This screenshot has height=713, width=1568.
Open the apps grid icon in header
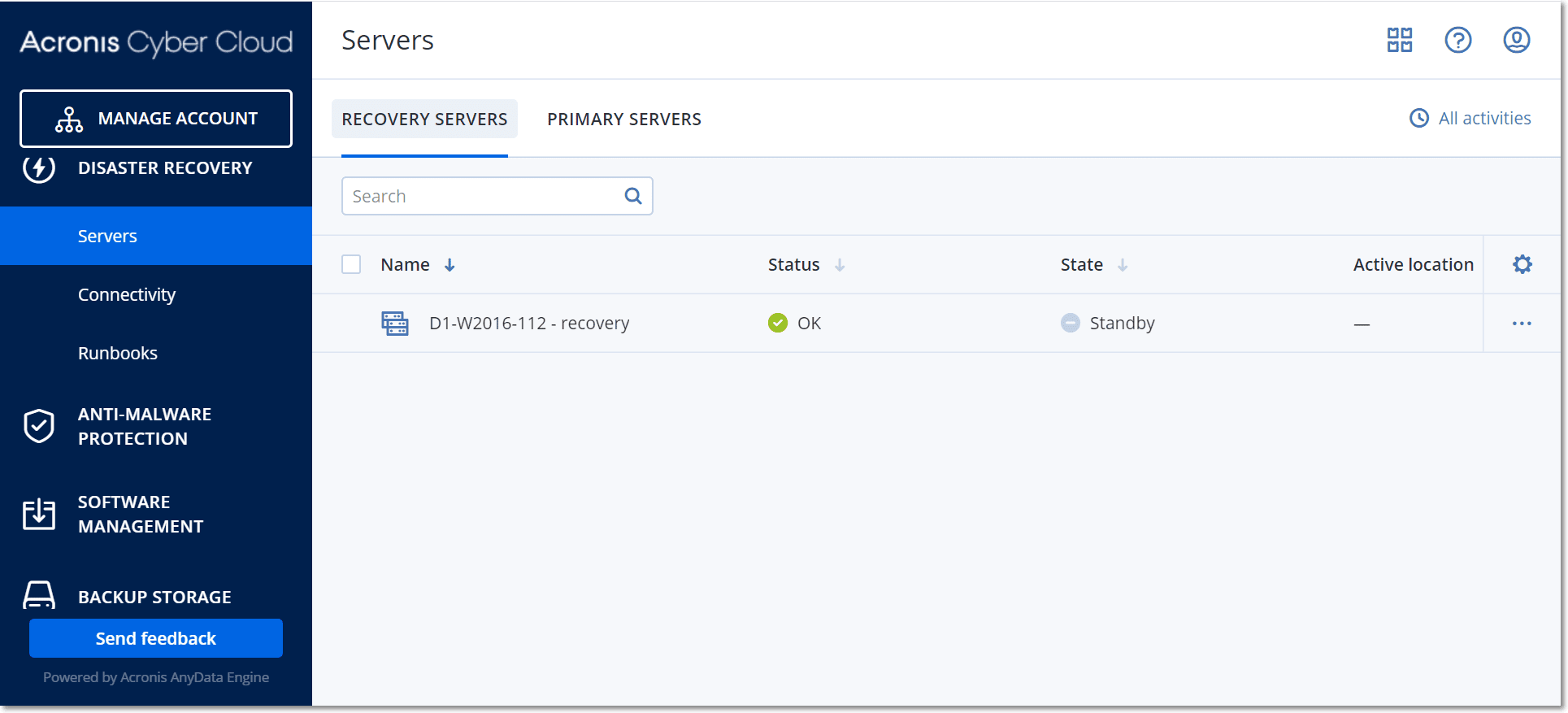[1399, 40]
